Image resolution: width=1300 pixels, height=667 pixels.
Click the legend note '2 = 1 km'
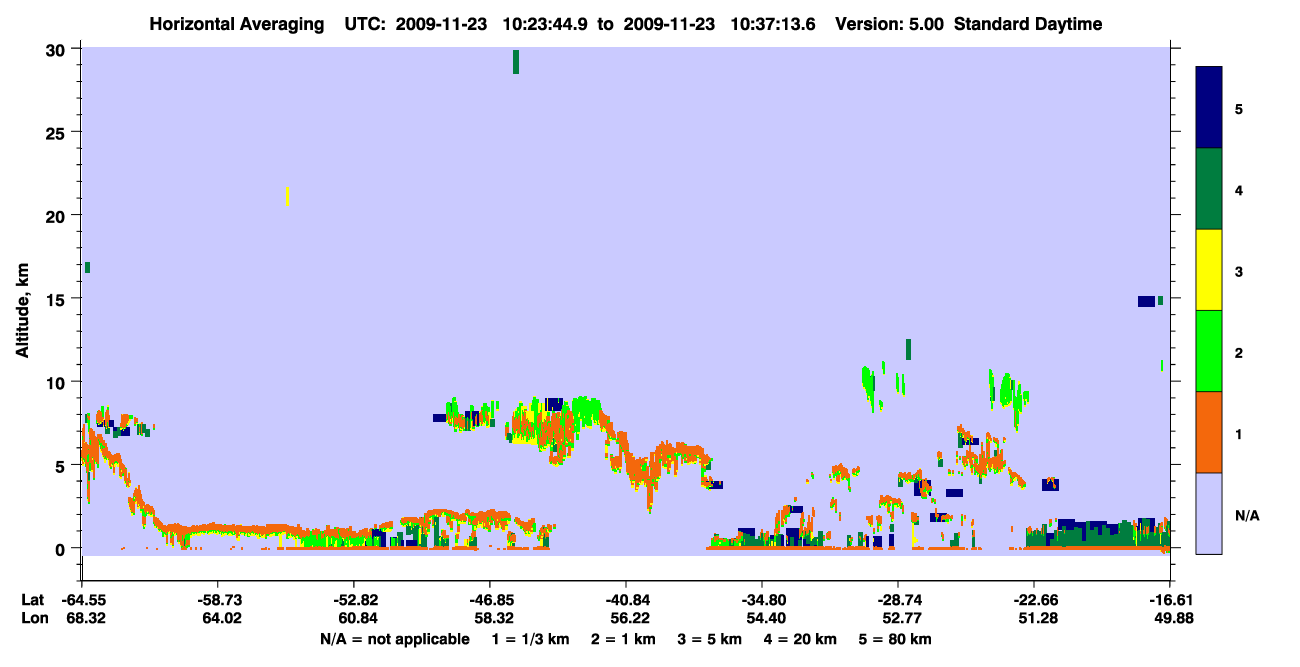point(623,639)
